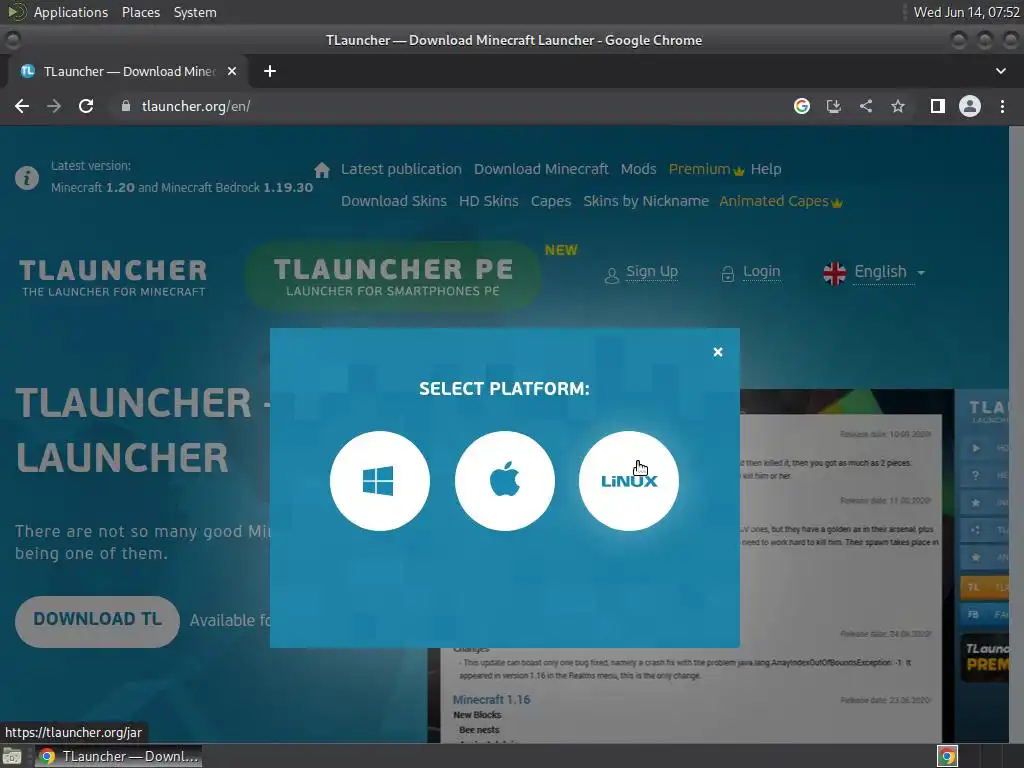The width and height of the screenshot is (1024, 768).
Task: View site security lock information
Action: pyautogui.click(x=126, y=106)
